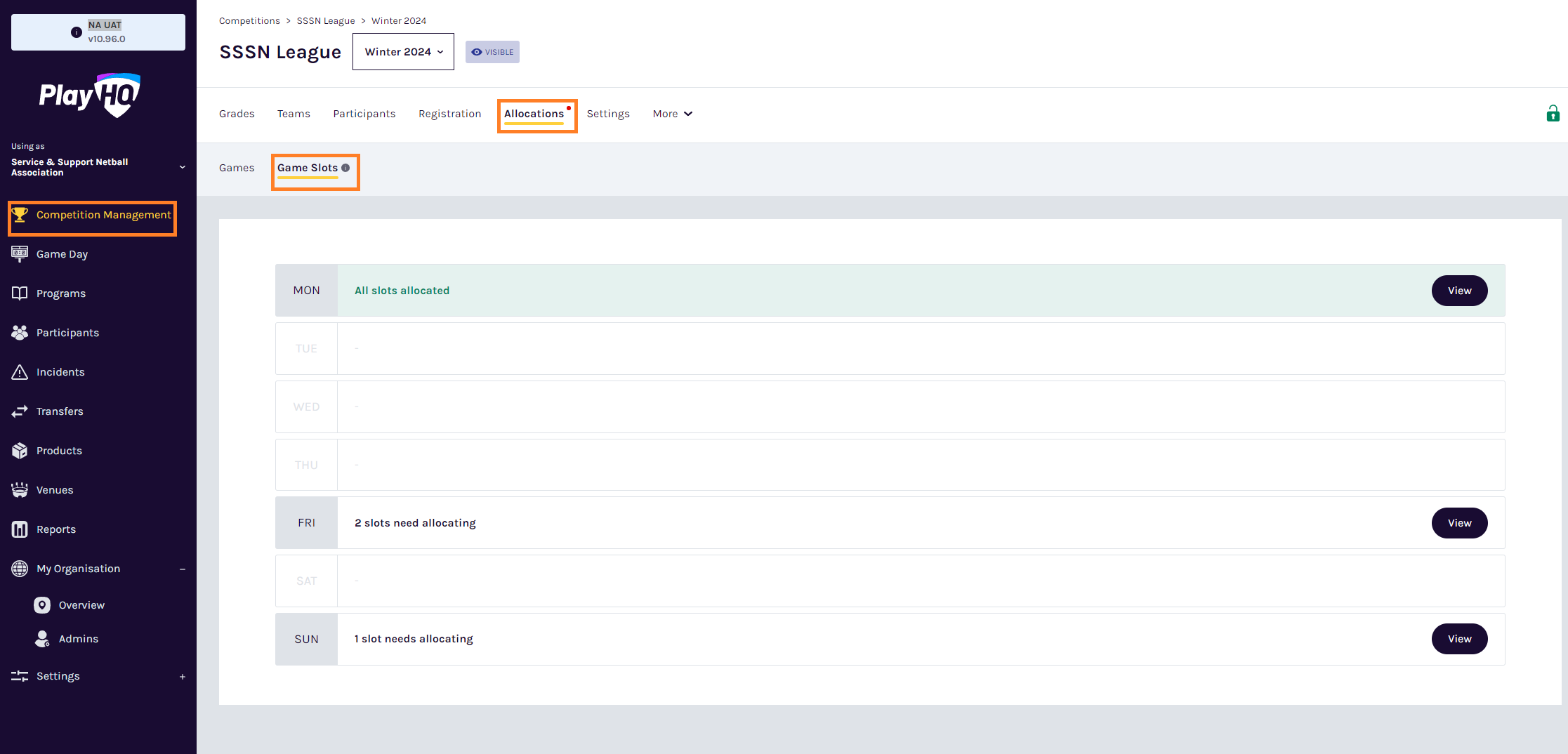
Task: Open the Settings tab in top navigation
Action: click(x=608, y=114)
